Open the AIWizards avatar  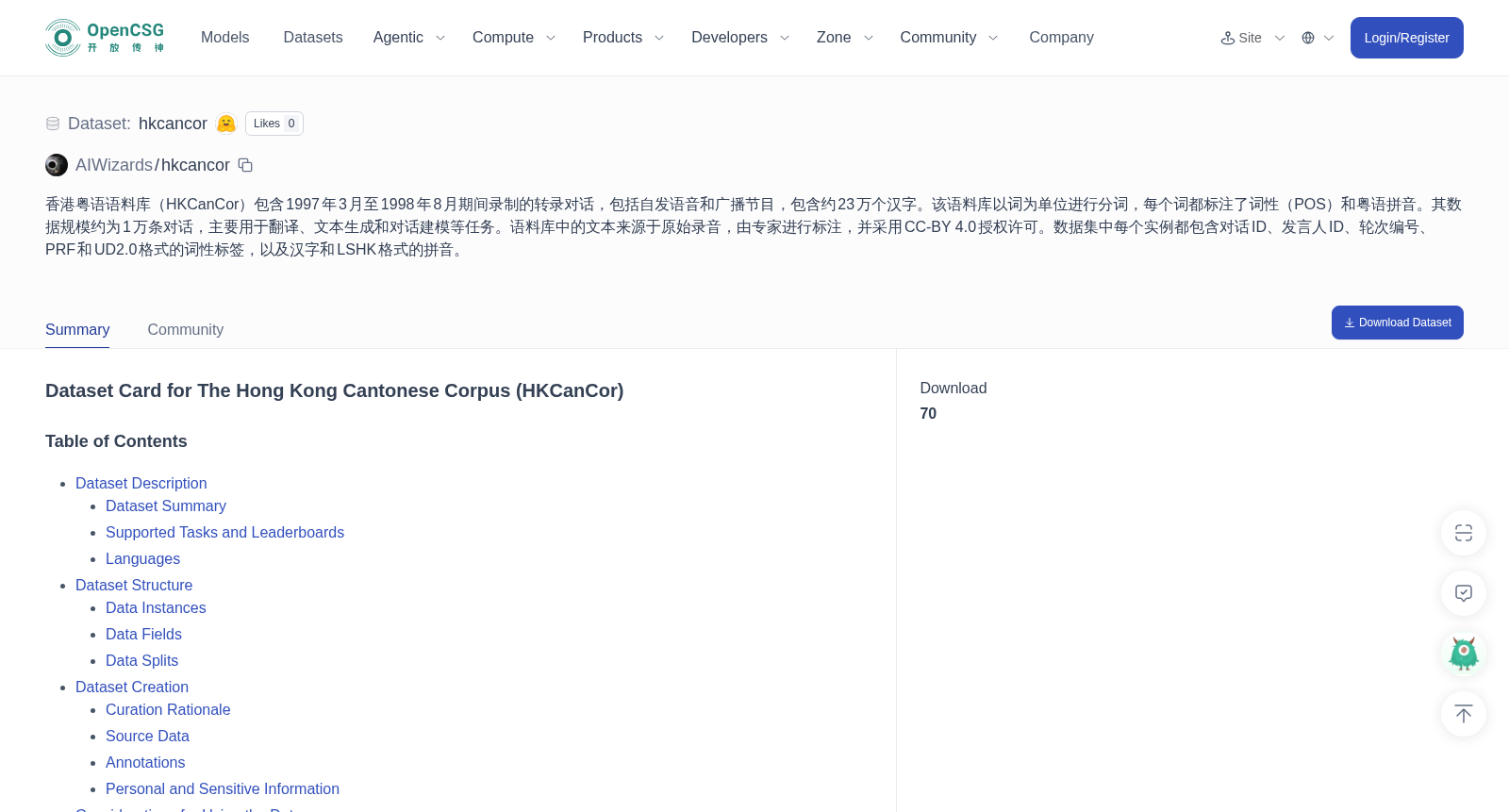tap(57, 165)
